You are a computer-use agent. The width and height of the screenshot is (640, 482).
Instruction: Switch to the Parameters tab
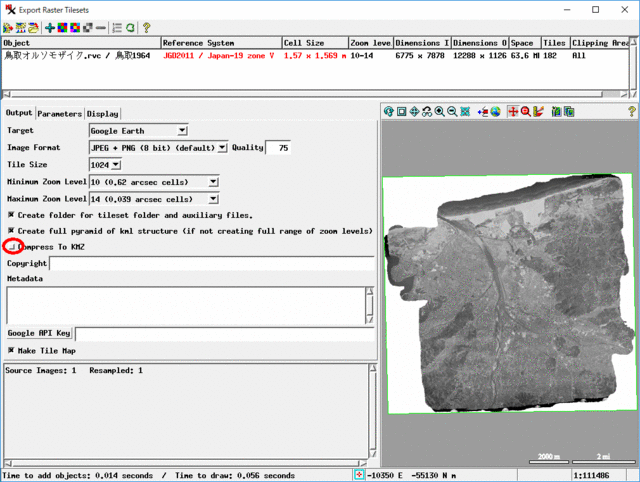point(60,113)
